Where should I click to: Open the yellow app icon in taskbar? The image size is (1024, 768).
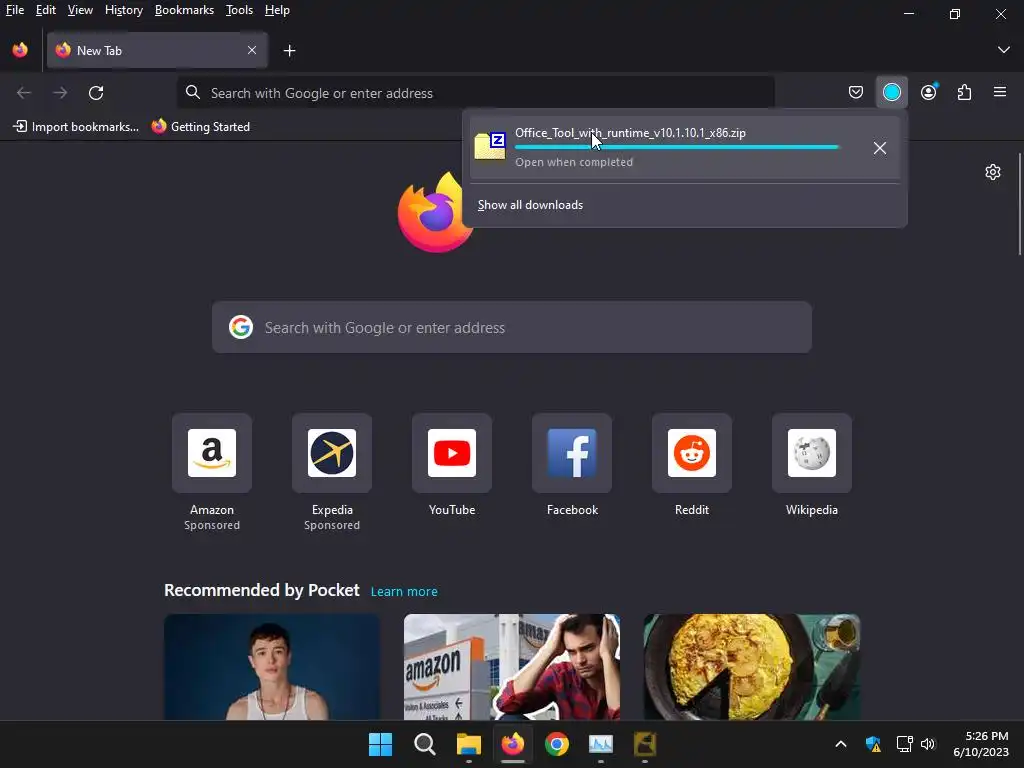[645, 744]
